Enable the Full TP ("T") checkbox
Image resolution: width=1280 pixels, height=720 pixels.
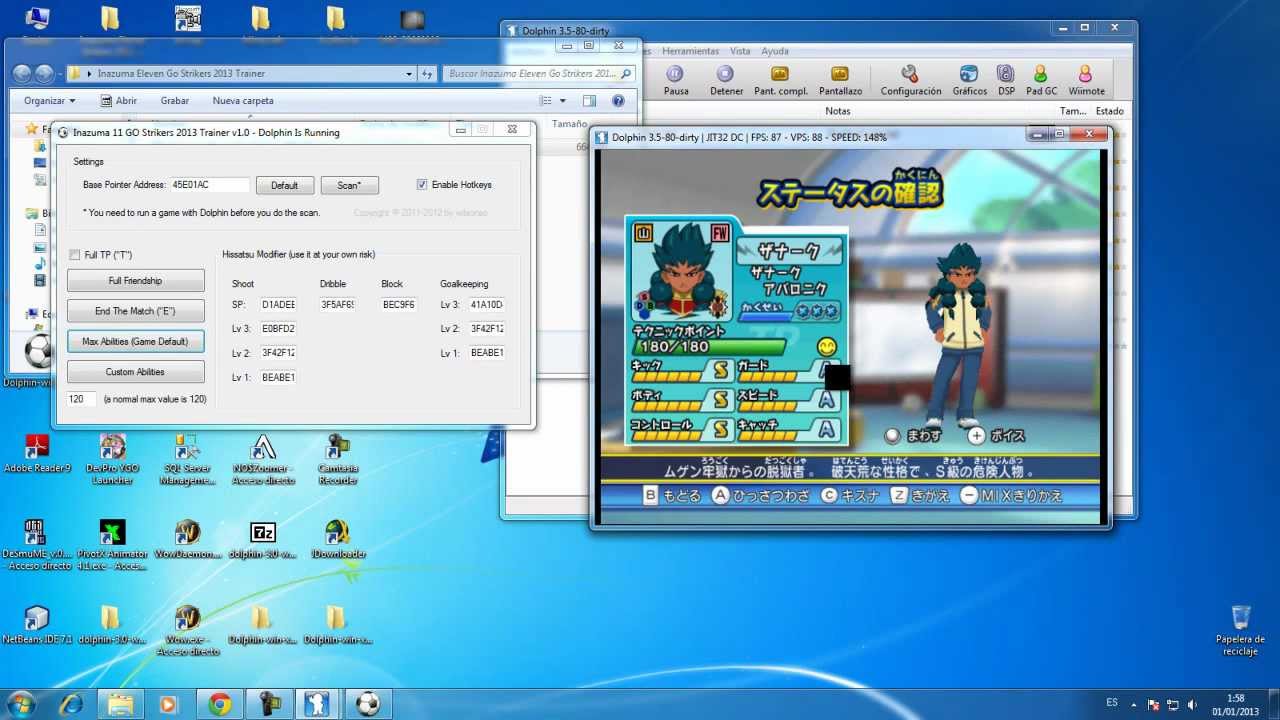point(75,255)
